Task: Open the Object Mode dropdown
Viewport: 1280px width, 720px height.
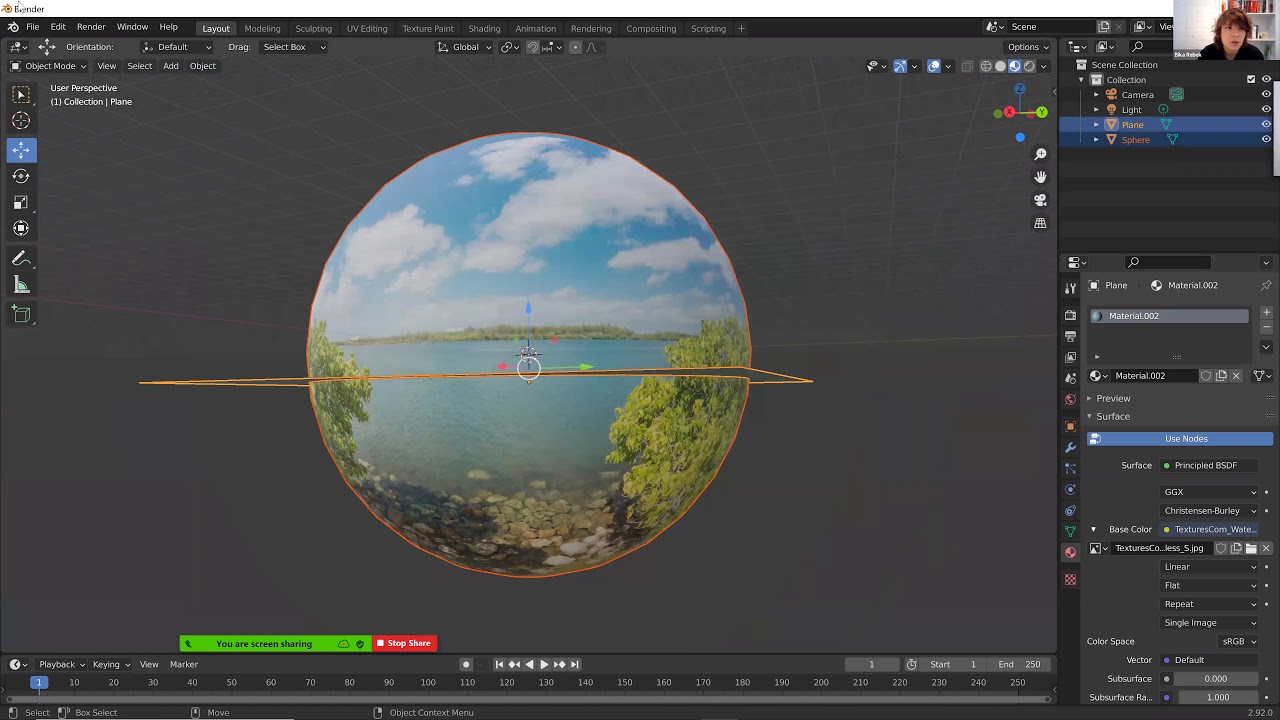Action: [47, 66]
